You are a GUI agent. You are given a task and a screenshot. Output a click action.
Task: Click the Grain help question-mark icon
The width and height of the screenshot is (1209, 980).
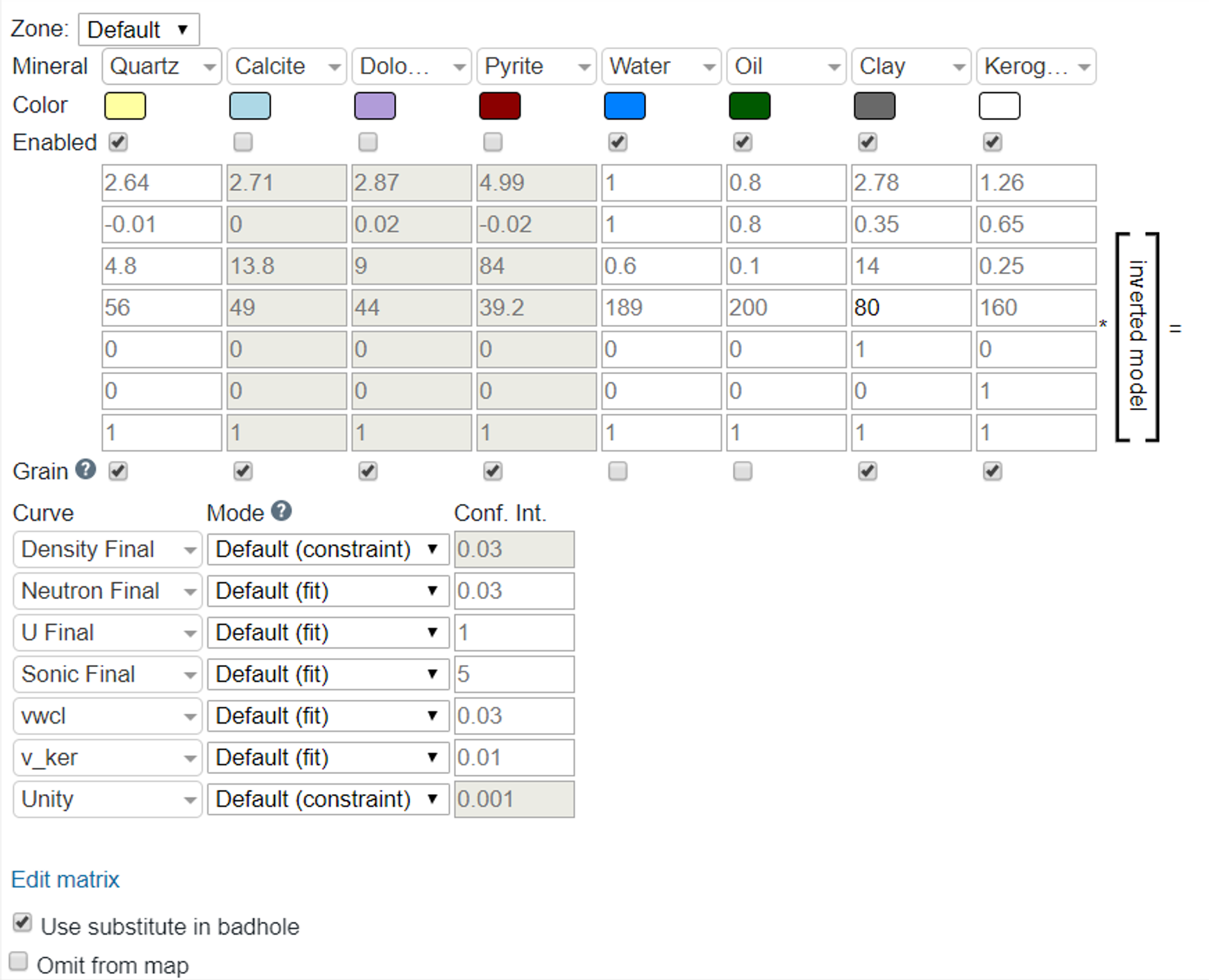pos(86,469)
